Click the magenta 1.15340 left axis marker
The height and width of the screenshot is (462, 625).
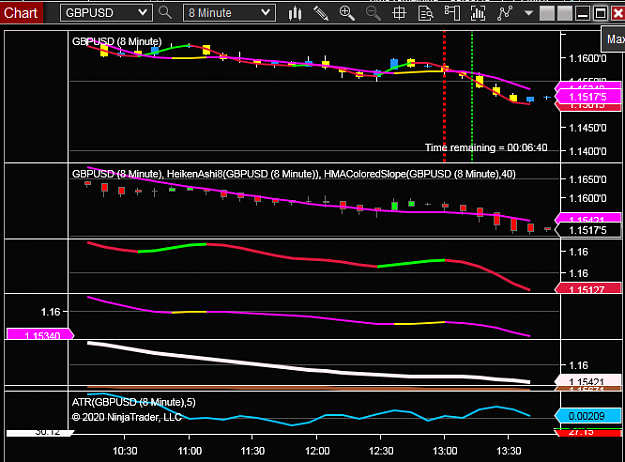click(x=40, y=334)
